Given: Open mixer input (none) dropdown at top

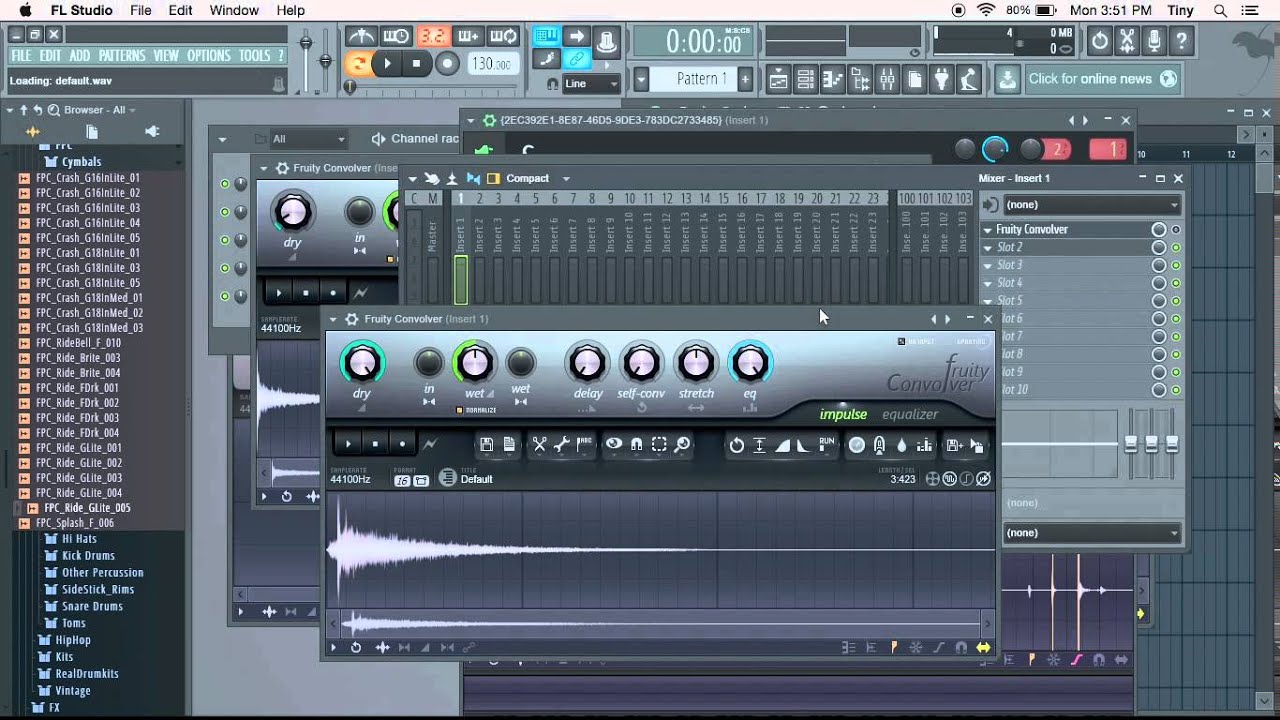Looking at the screenshot, I should pos(1092,204).
